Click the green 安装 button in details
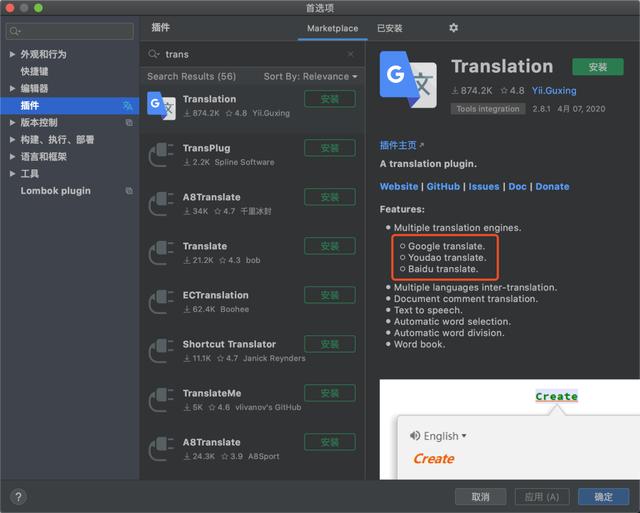The height and width of the screenshot is (513, 640). click(598, 67)
